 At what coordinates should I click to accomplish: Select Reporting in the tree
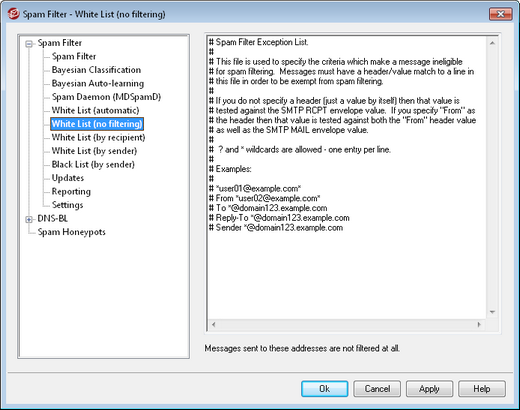pyautogui.click(x=71, y=191)
